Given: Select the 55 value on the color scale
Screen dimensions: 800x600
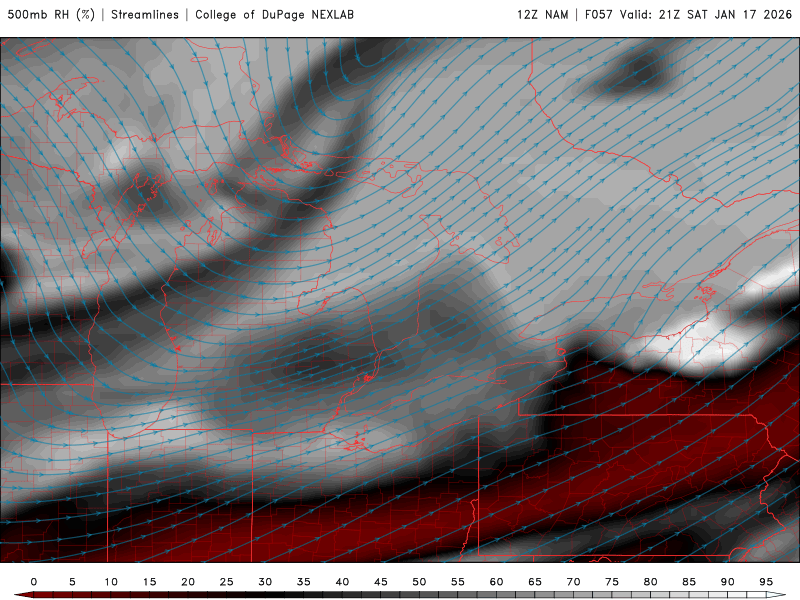Looking at the screenshot, I should tap(458, 582).
